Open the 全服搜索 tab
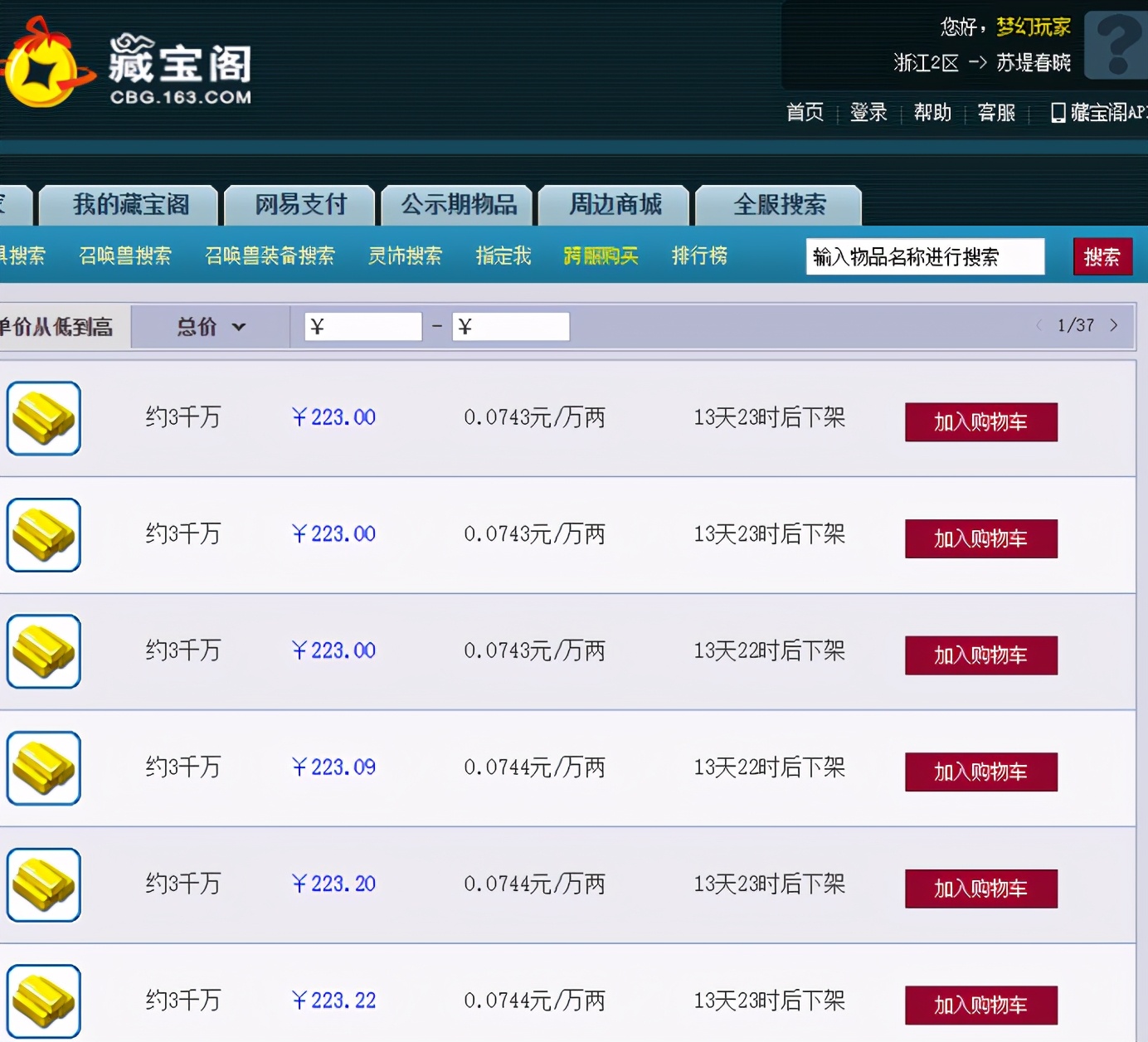1148x1042 pixels. coord(779,205)
